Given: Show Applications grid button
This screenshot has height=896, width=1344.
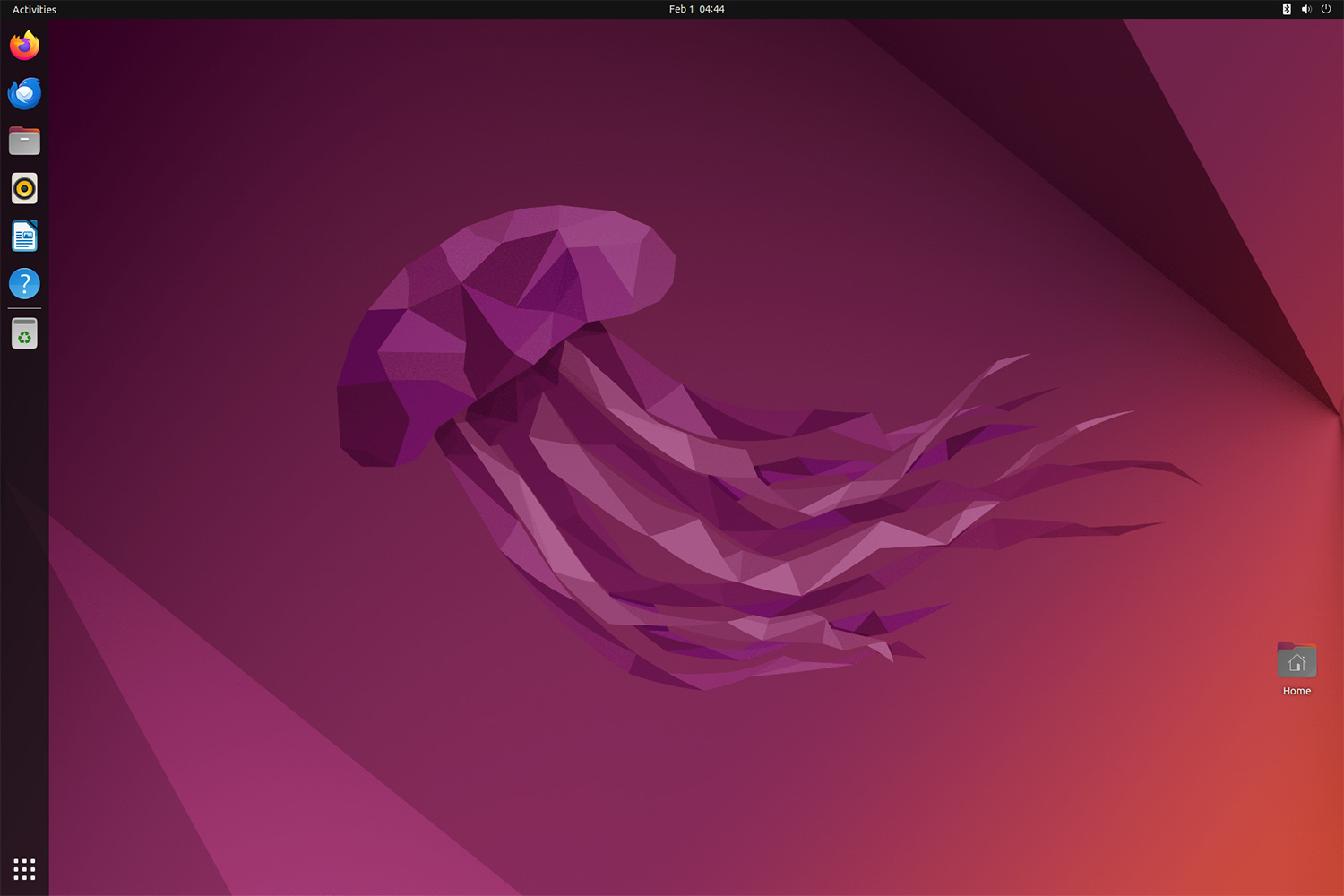Looking at the screenshot, I should coord(24,868).
